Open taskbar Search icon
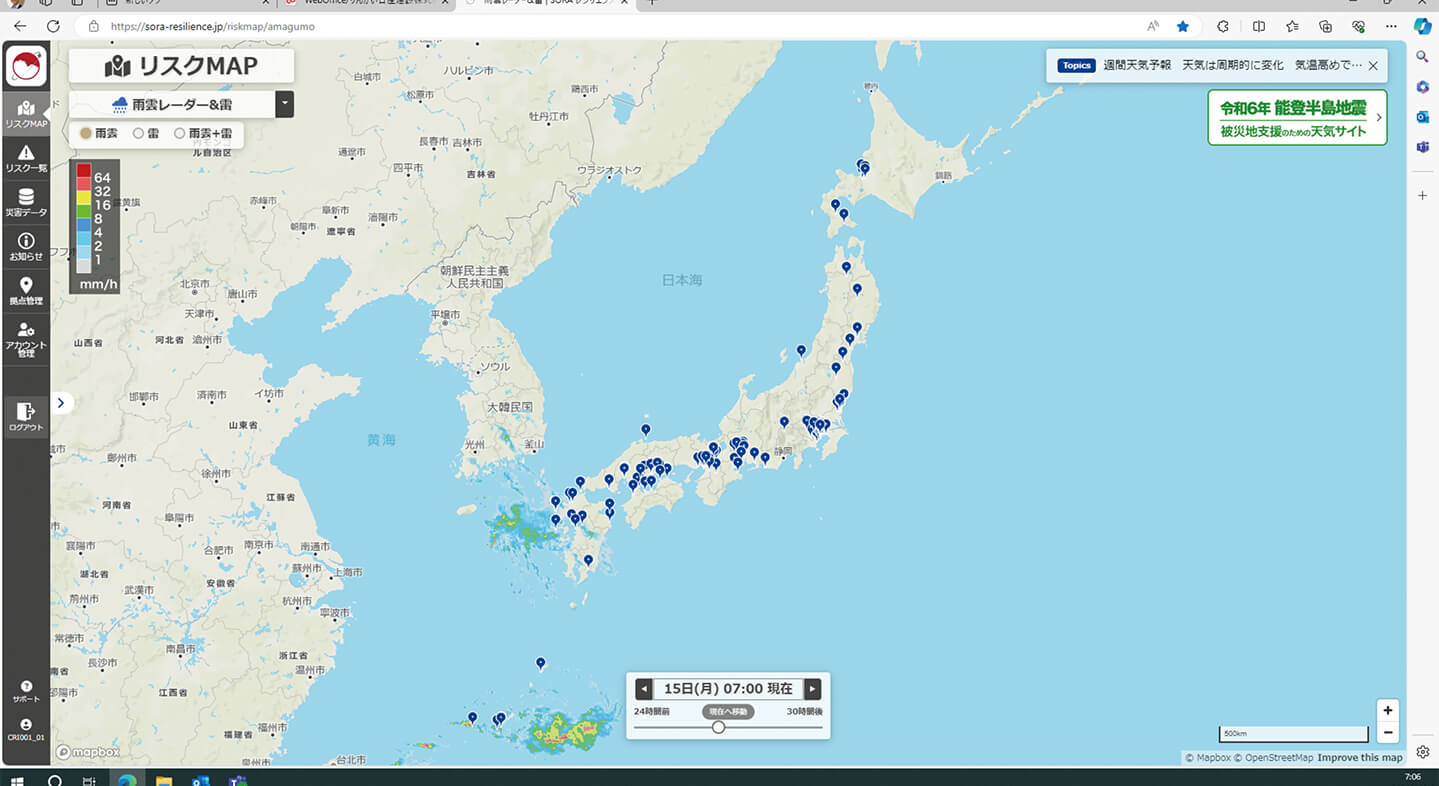Image resolution: width=1439 pixels, height=786 pixels. tap(55, 780)
